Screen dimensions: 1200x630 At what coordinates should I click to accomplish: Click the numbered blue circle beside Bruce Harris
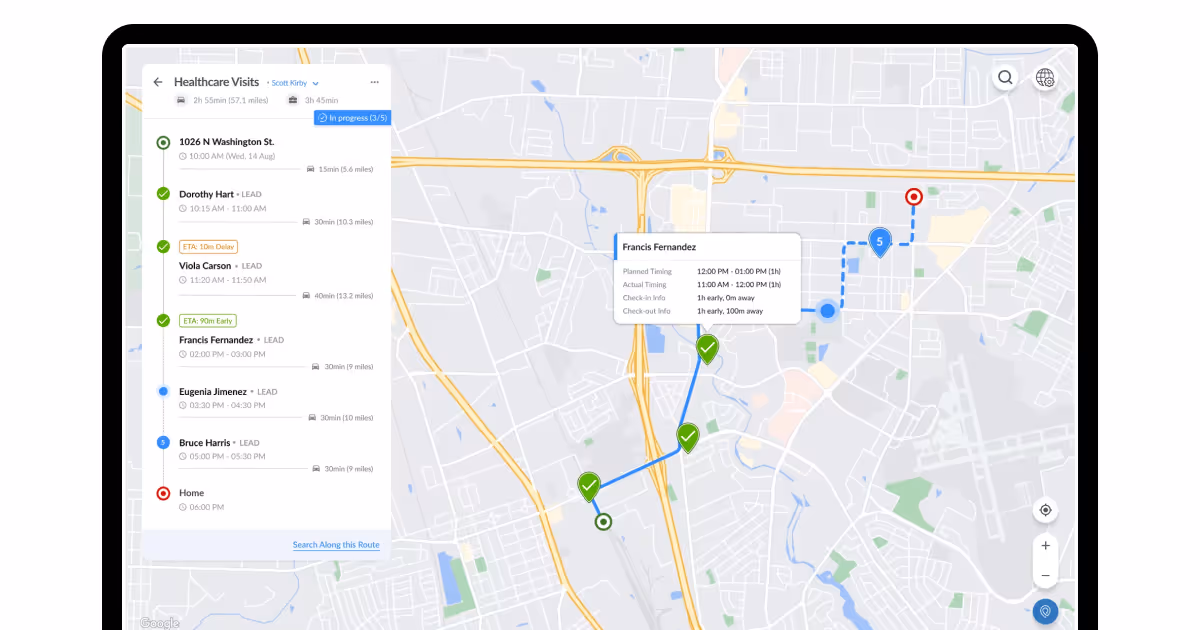pos(163,442)
